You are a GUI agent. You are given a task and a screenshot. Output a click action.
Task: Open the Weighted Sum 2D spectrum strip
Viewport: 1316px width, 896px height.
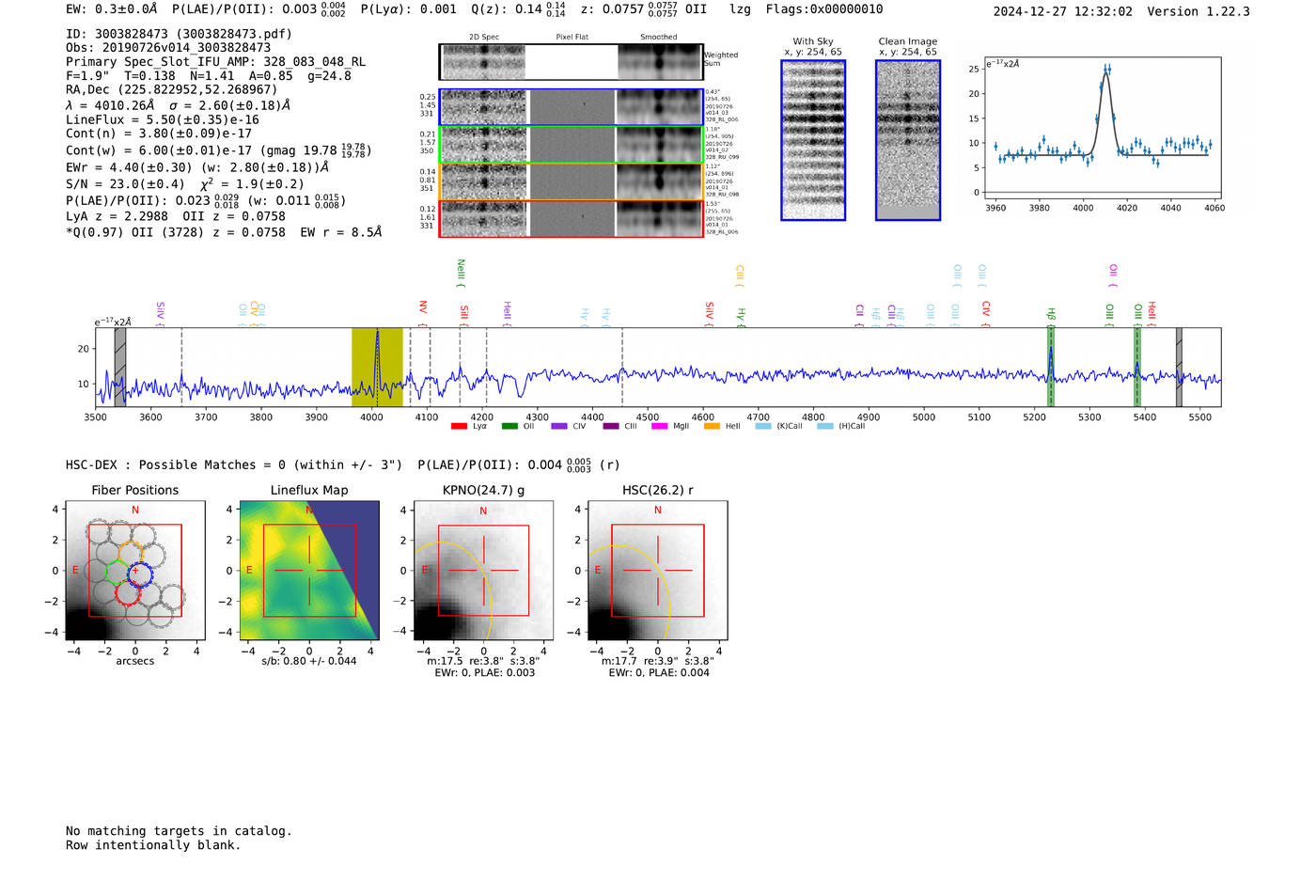click(x=571, y=62)
